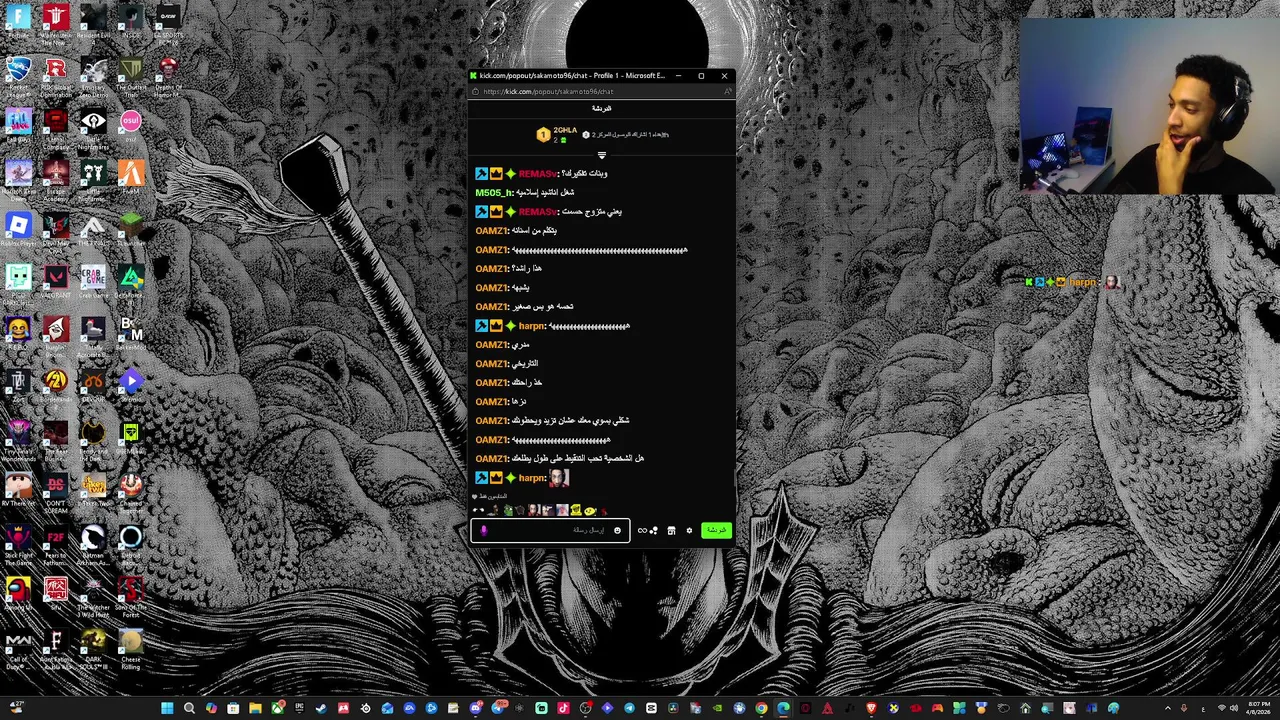Image resolution: width=1280 pixels, height=720 pixels.
Task: Open the osu! desktop icon
Action: point(131,126)
